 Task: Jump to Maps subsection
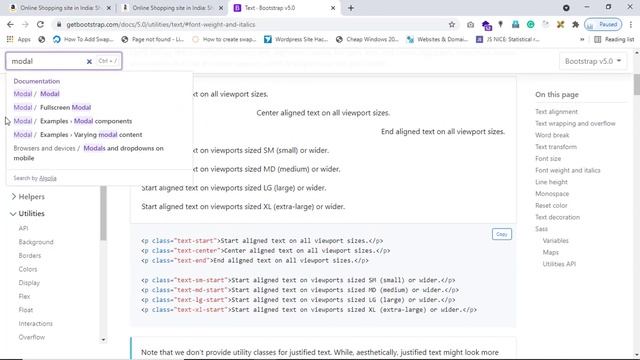[x=550, y=253]
